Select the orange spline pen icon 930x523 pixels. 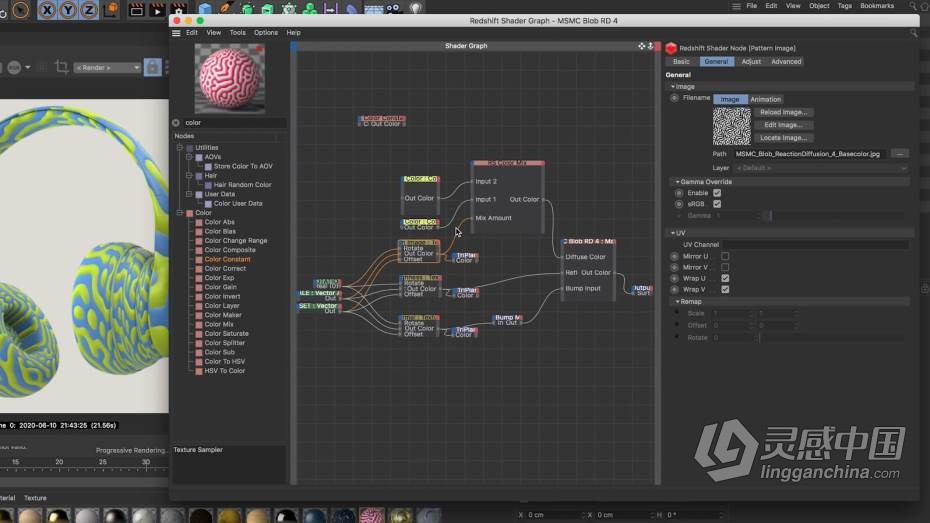point(227,8)
